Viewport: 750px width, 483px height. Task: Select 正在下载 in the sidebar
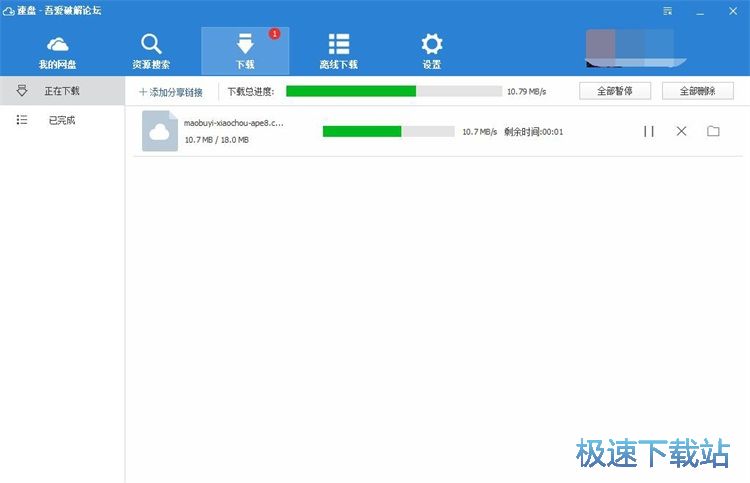click(x=62, y=90)
